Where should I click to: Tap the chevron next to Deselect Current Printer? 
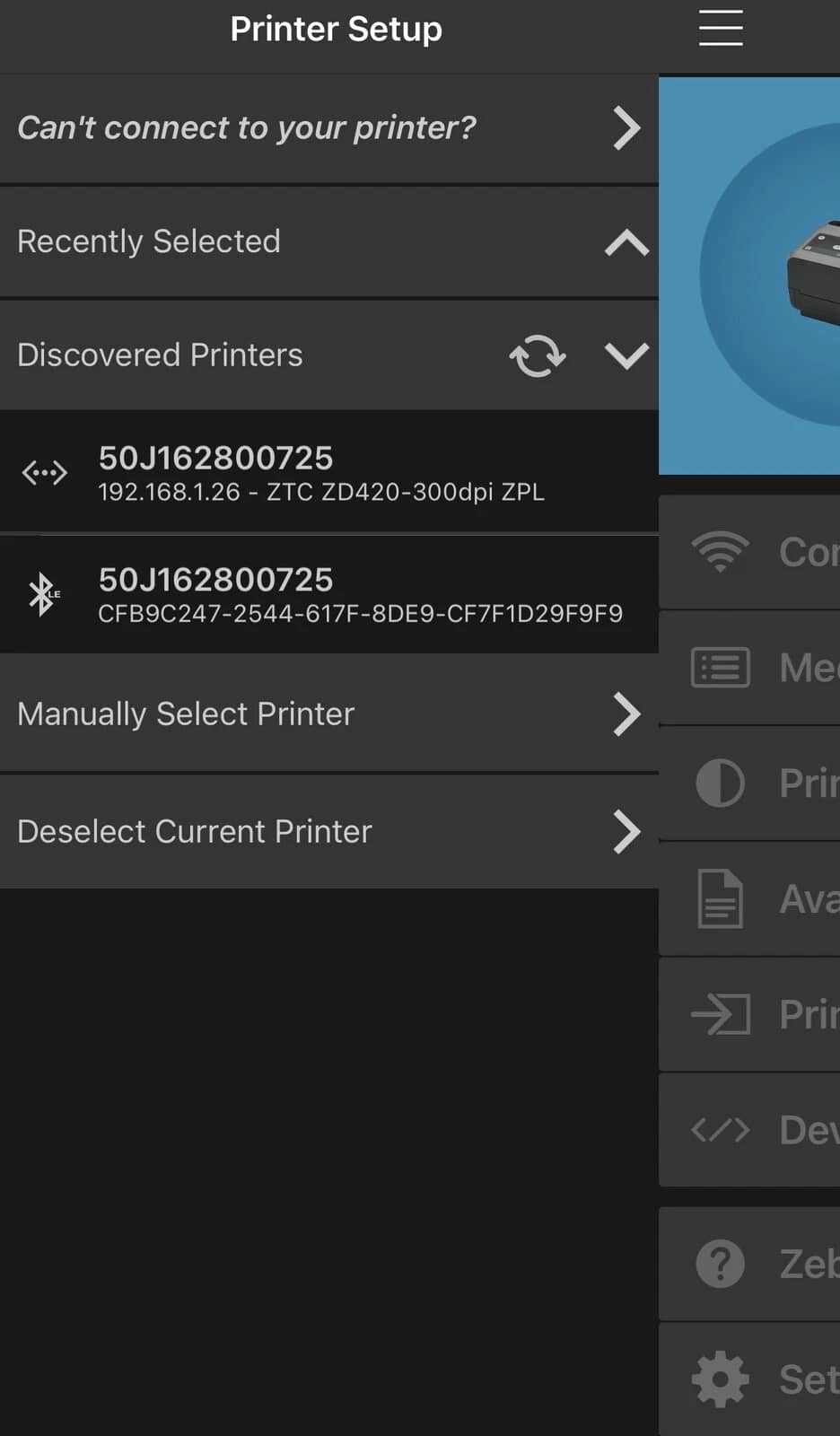tap(626, 831)
